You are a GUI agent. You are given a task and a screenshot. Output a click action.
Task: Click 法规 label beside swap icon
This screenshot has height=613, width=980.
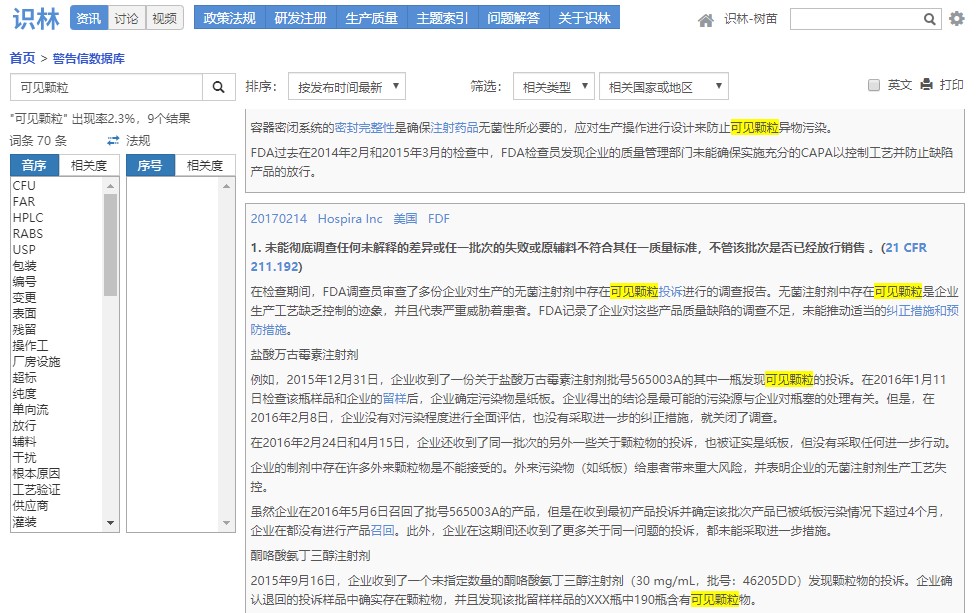coord(138,141)
